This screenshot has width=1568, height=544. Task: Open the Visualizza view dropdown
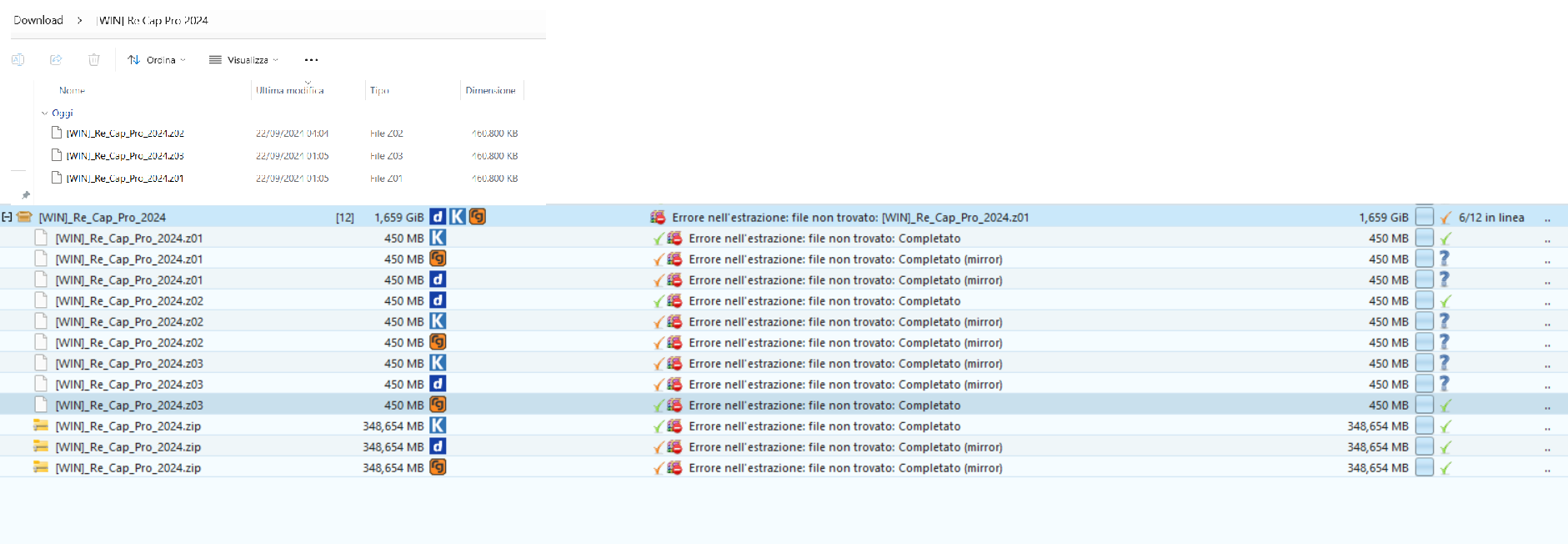tap(243, 60)
